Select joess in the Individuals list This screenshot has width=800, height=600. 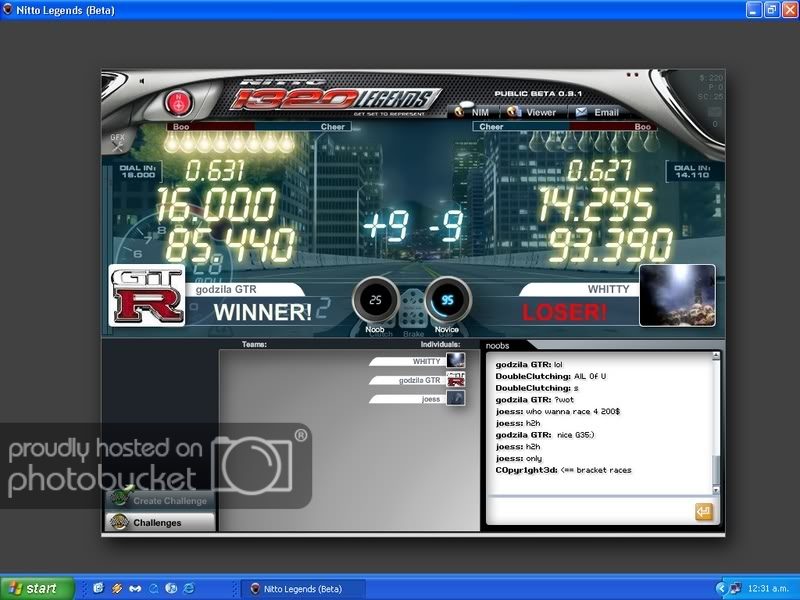coord(416,398)
